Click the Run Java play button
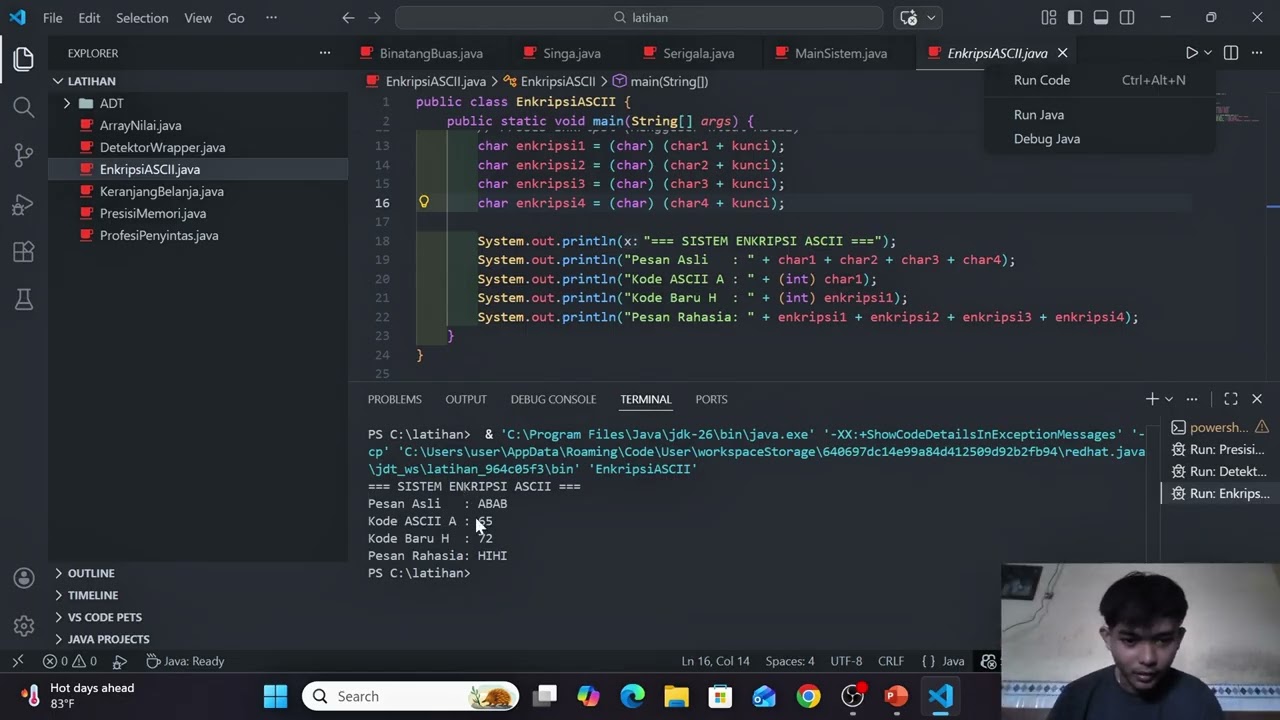 pos(1191,53)
